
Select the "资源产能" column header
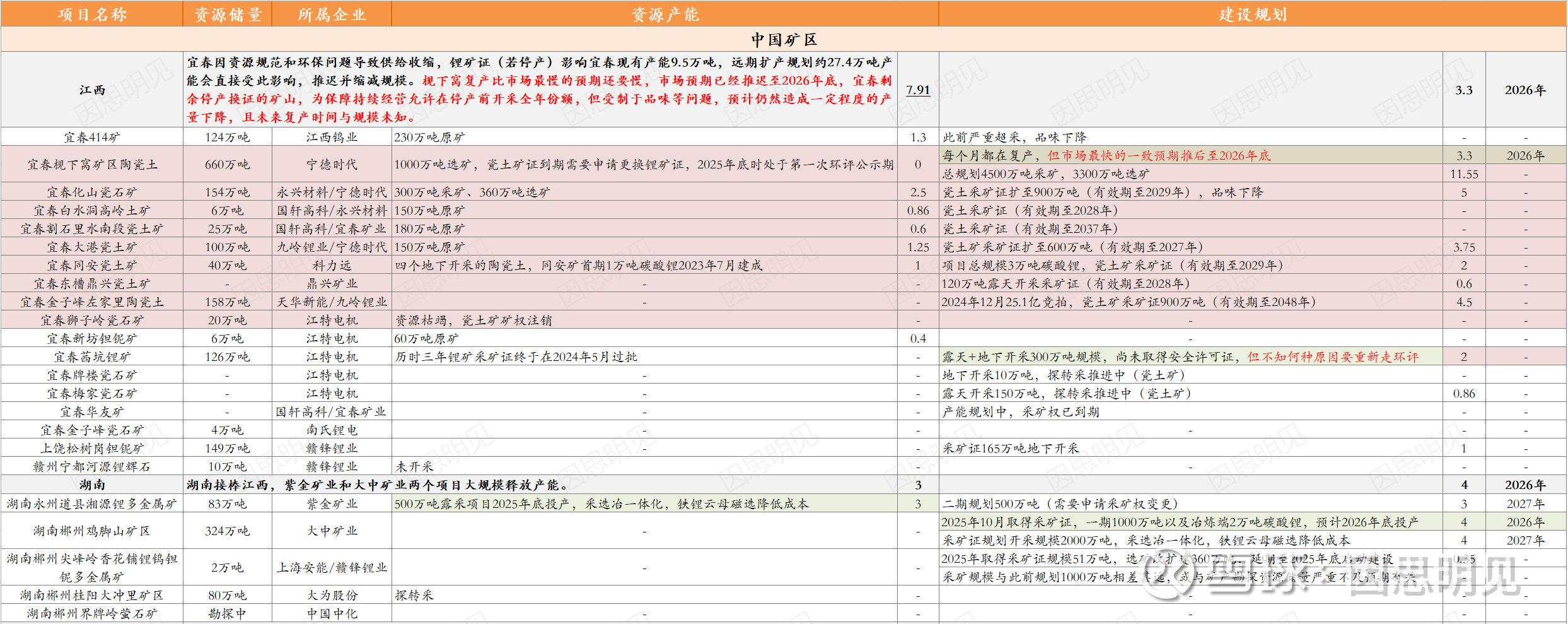(665, 14)
